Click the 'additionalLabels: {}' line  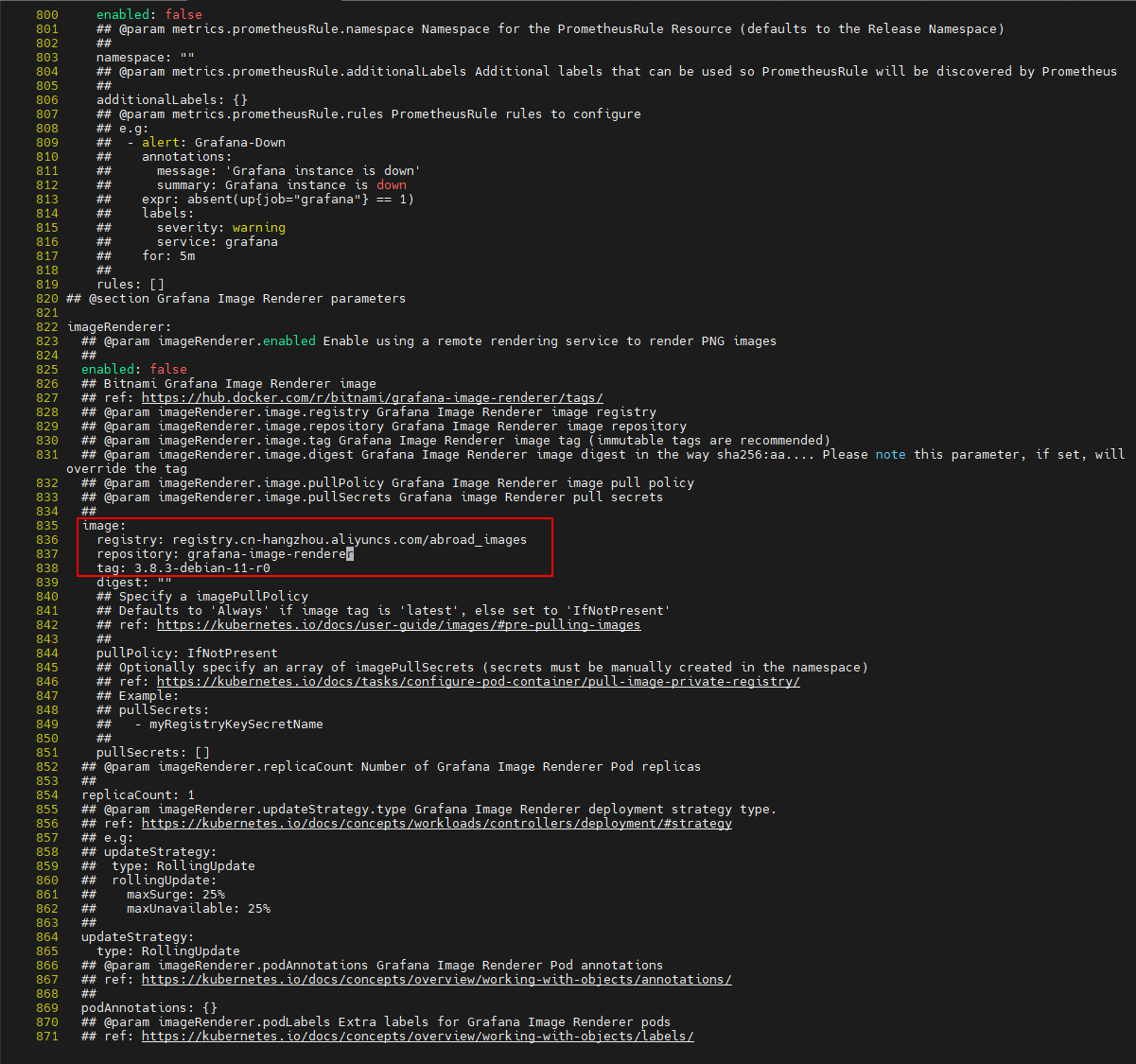171,100
